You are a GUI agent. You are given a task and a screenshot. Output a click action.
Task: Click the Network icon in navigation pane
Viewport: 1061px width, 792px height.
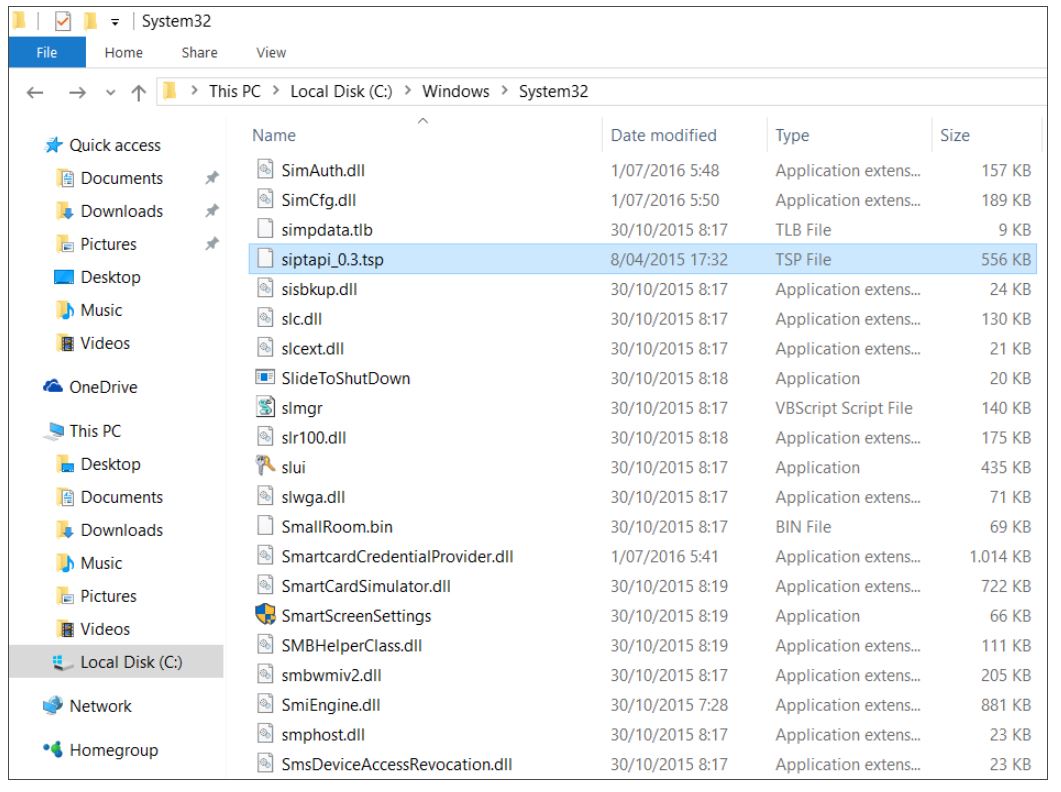click(54, 706)
